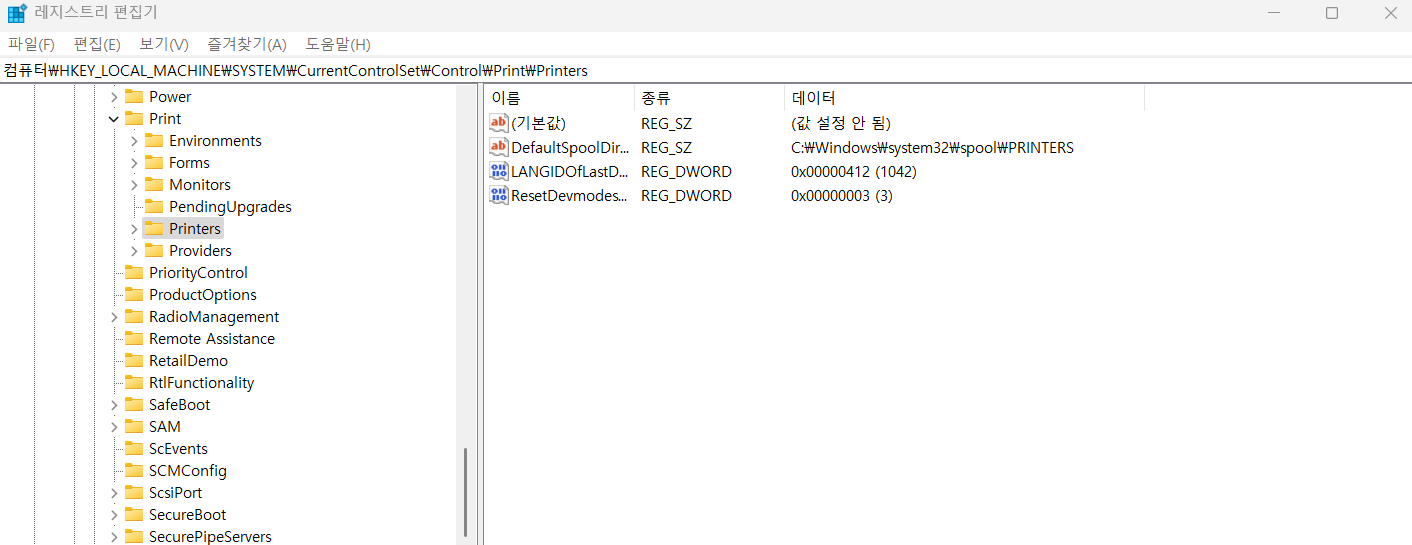Click the Forms folder icon
1412x545 pixels.
pos(154,163)
